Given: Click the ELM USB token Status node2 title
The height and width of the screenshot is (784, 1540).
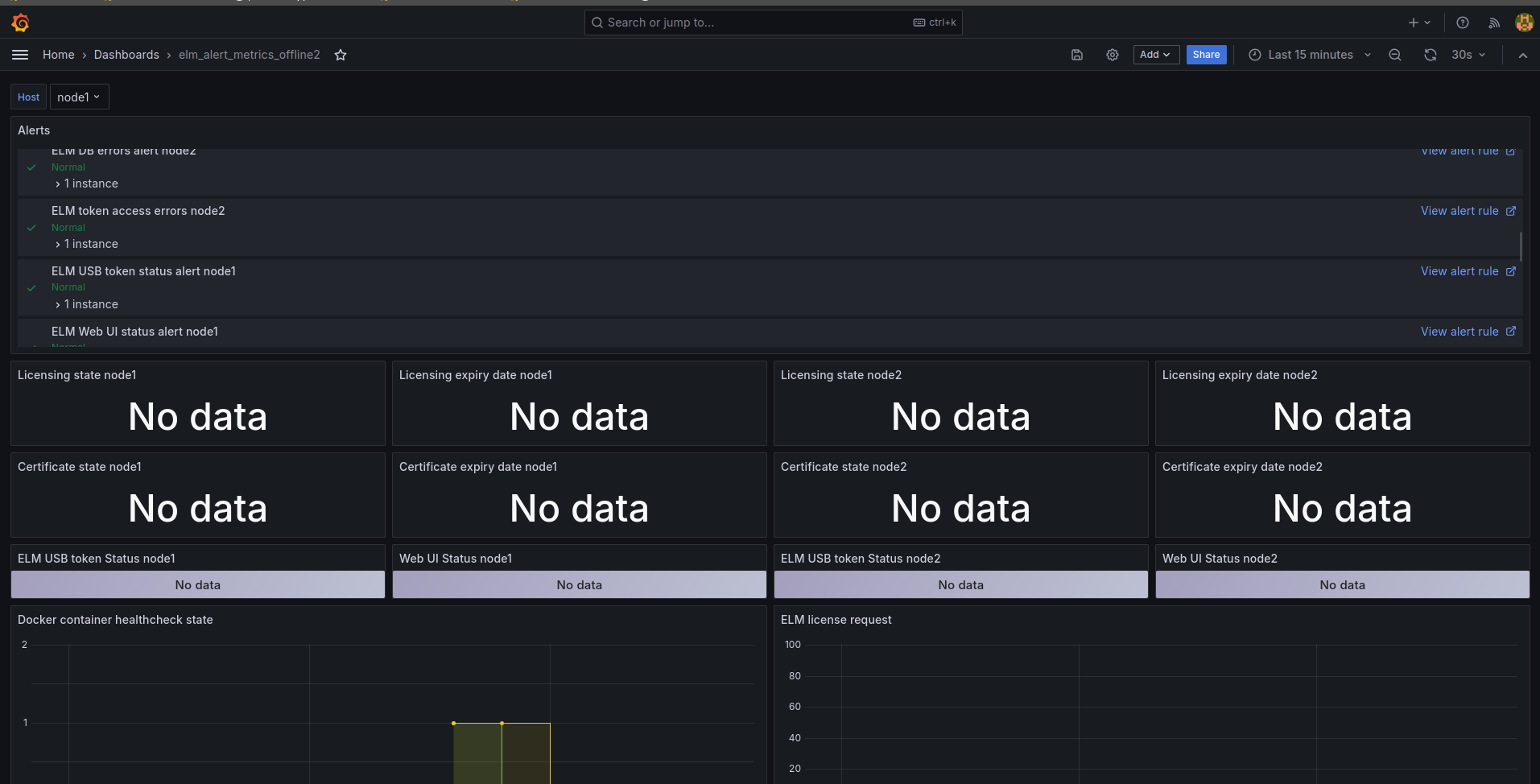Looking at the screenshot, I should click(861, 559).
